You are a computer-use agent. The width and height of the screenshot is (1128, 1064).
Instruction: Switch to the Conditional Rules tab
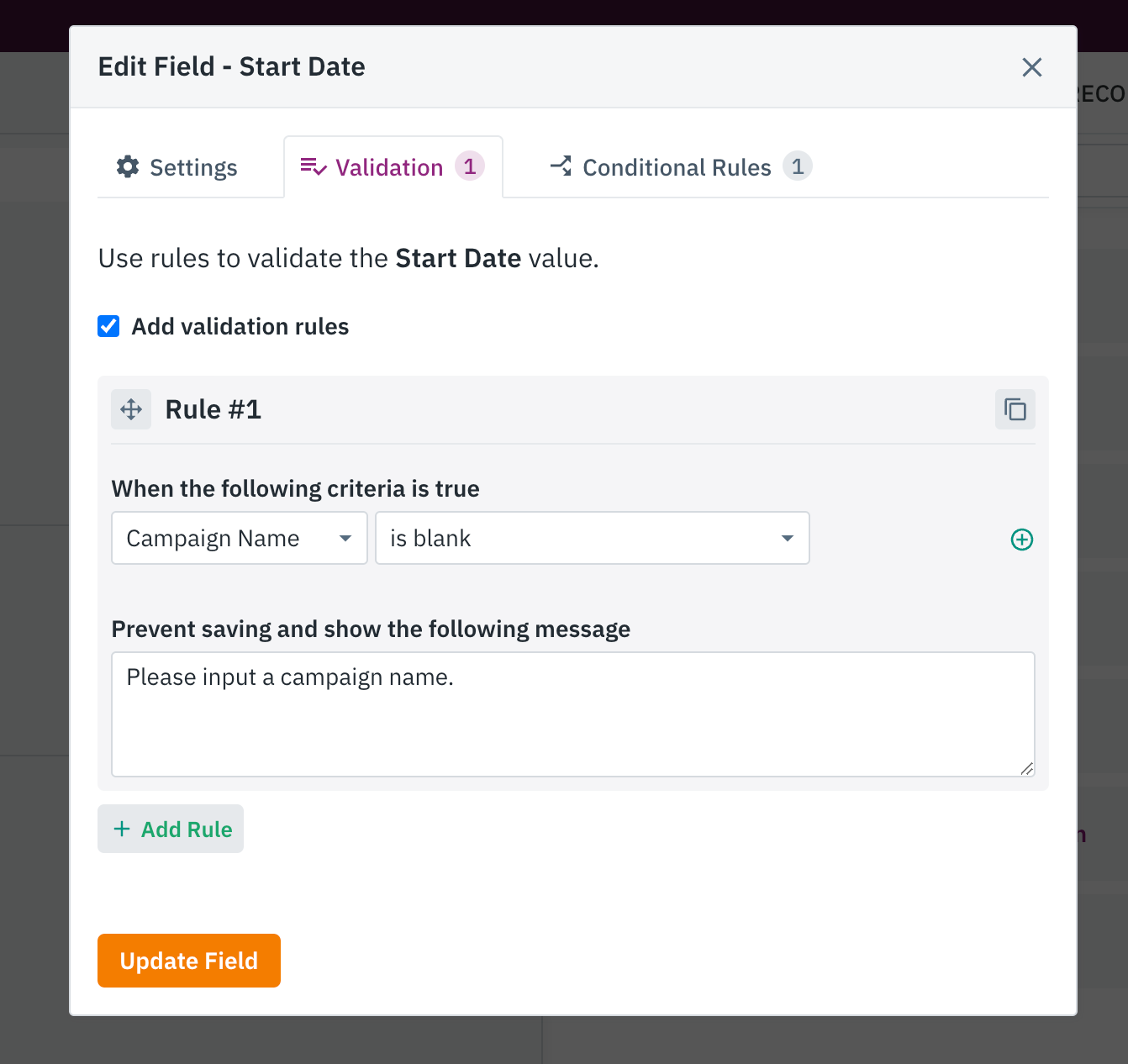pos(681,167)
